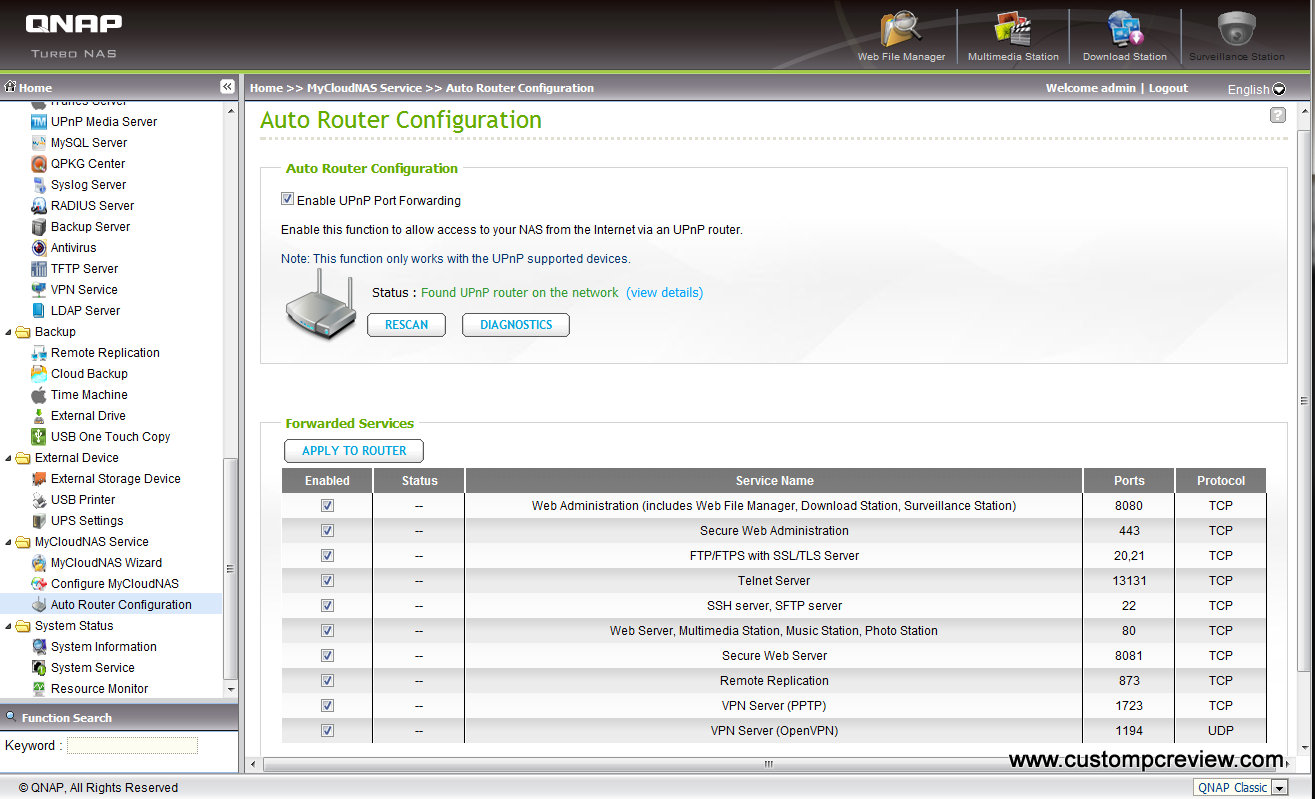Click UPS Settings icon
This screenshot has height=799, width=1315.
(39, 520)
